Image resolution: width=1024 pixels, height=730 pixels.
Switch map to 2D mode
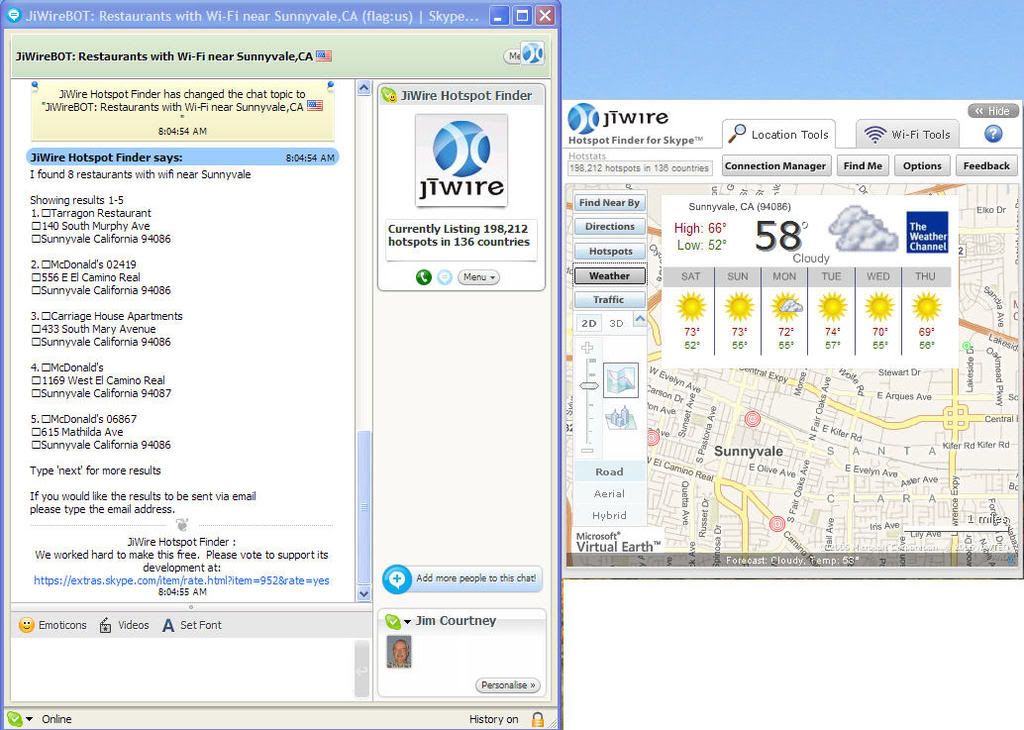tap(588, 323)
